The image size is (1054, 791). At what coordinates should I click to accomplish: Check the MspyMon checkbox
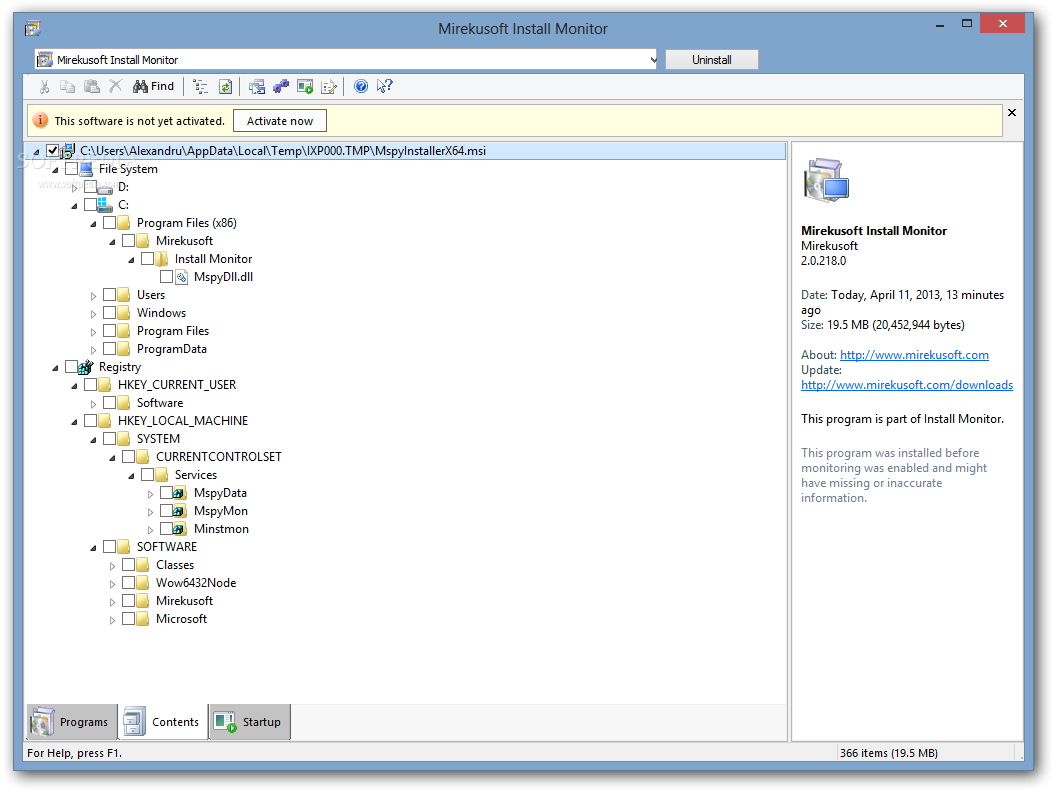point(166,511)
